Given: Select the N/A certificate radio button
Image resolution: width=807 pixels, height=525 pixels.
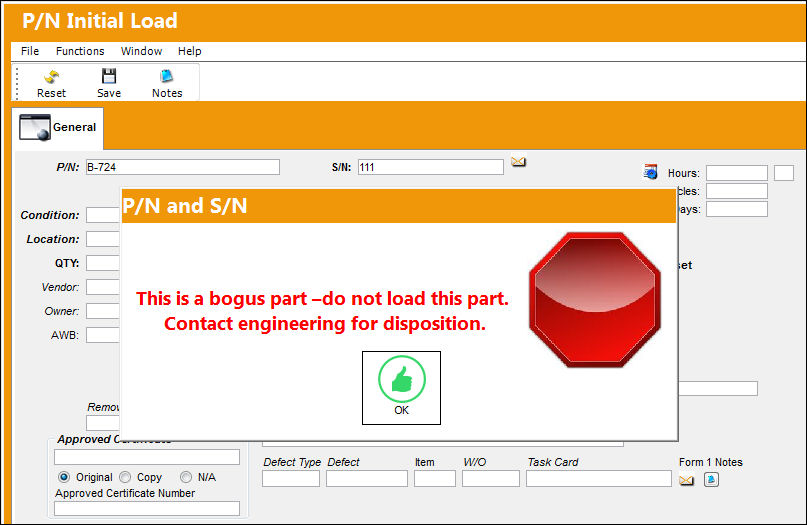Looking at the screenshot, I should pos(186,477).
